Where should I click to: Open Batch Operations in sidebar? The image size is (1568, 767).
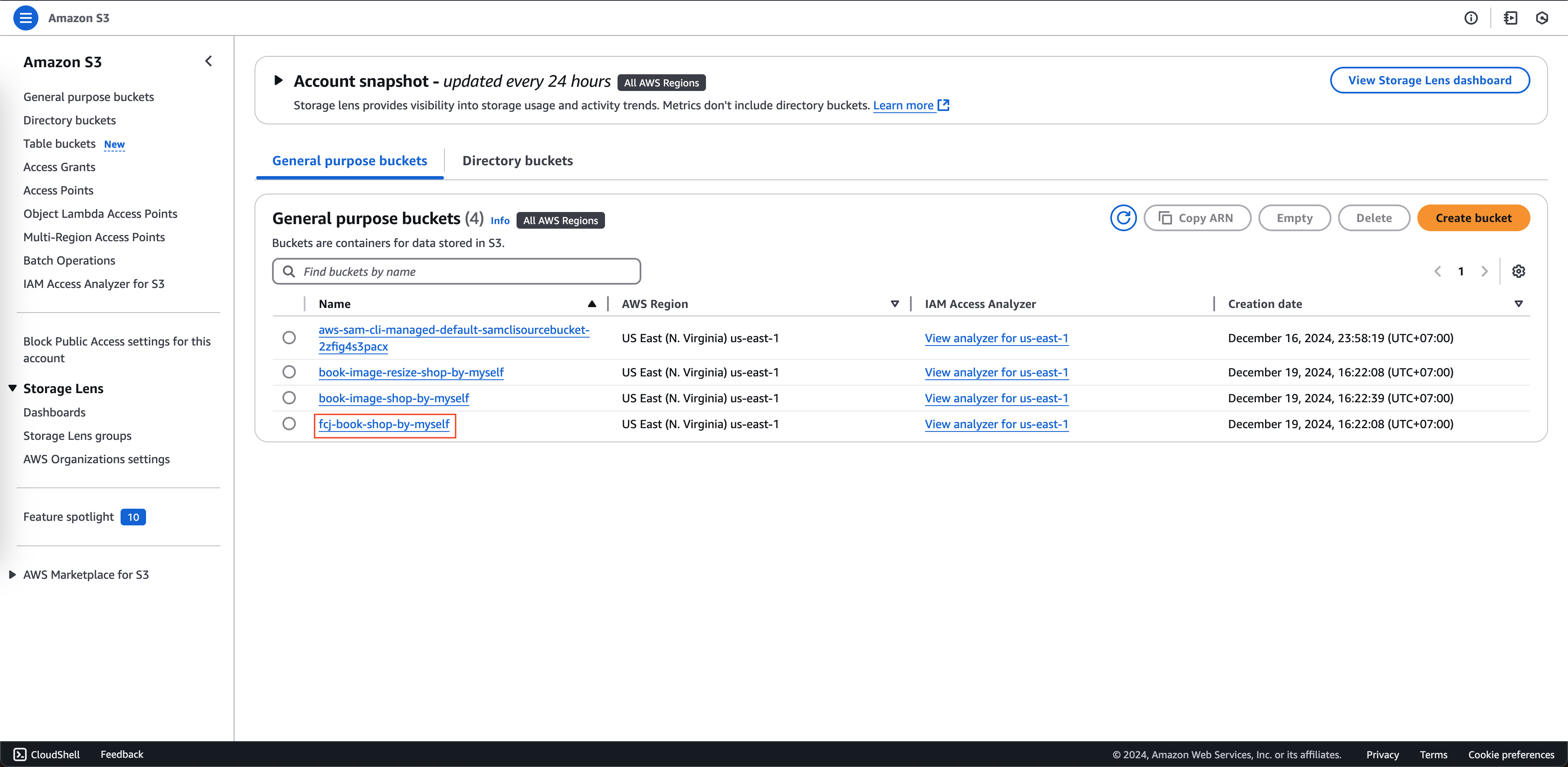(x=69, y=260)
